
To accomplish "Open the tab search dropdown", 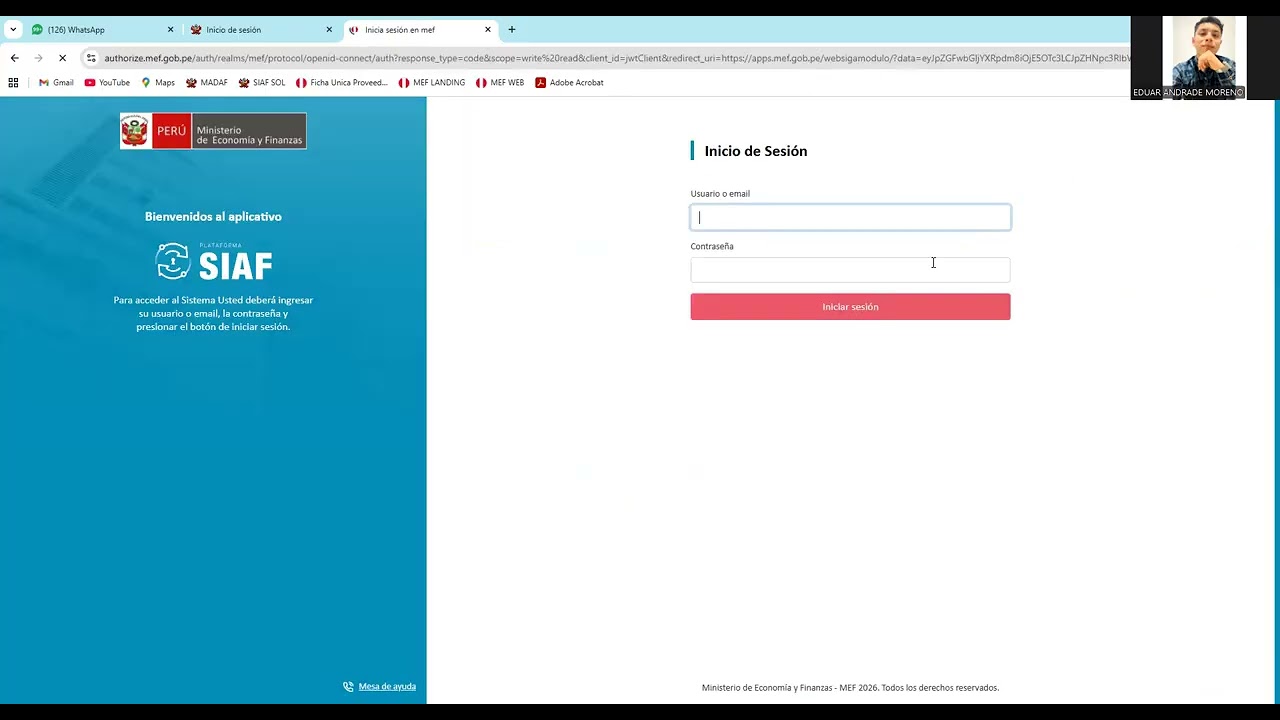I will (13, 30).
